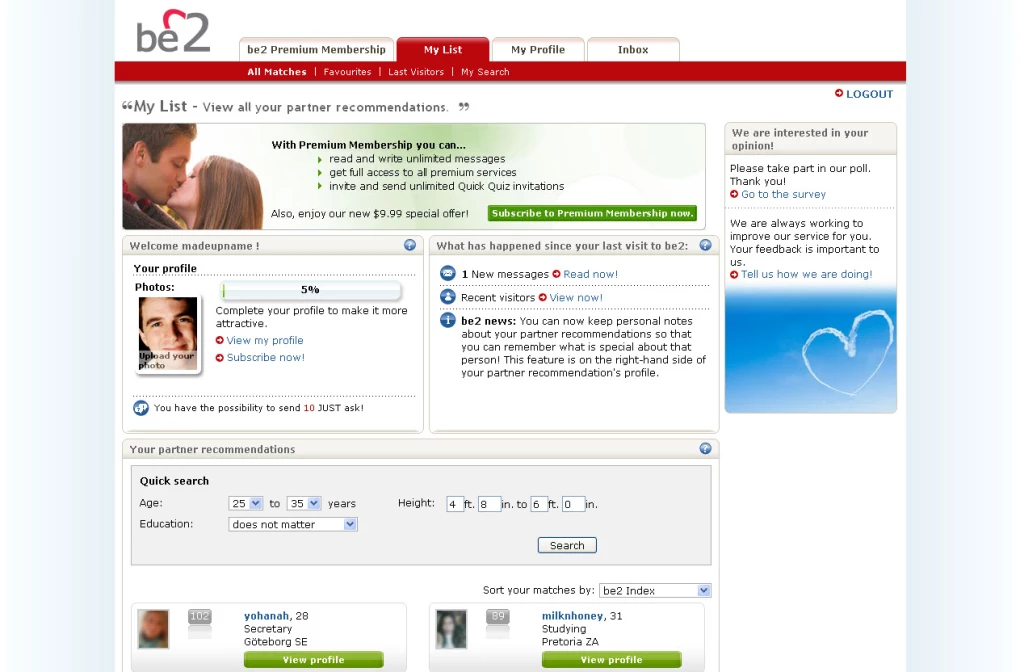This screenshot has width=1020, height=672.
Task: Expand the Education dropdown
Action: (x=293, y=524)
